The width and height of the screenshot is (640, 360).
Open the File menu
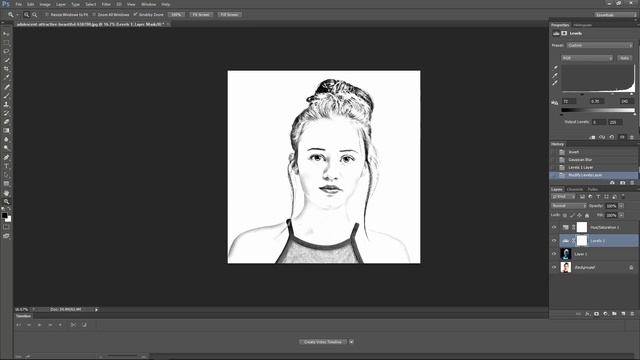point(19,4)
